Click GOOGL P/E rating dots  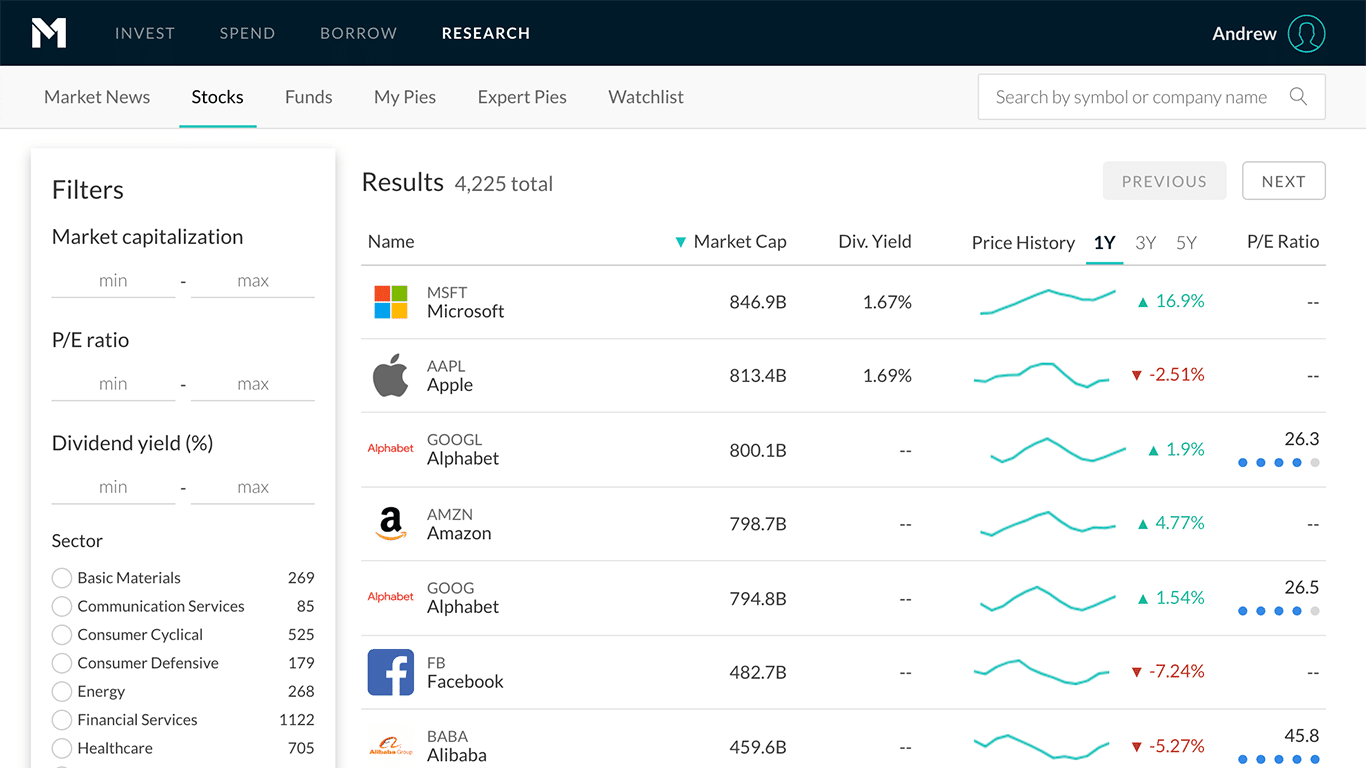click(1279, 463)
